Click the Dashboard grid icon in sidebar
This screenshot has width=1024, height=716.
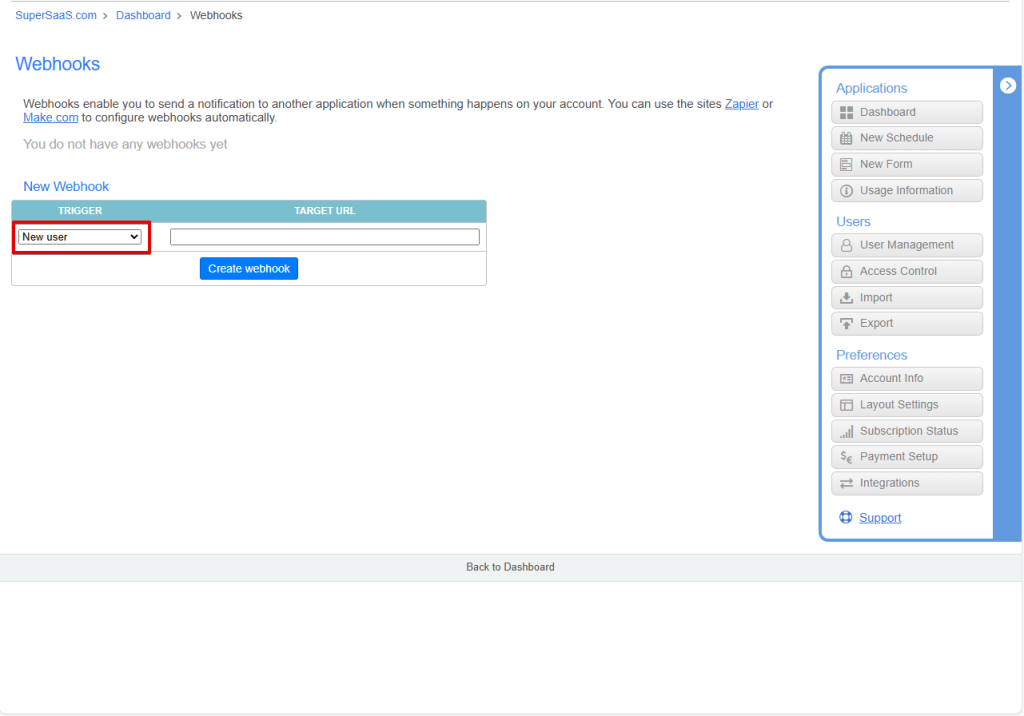coord(846,113)
